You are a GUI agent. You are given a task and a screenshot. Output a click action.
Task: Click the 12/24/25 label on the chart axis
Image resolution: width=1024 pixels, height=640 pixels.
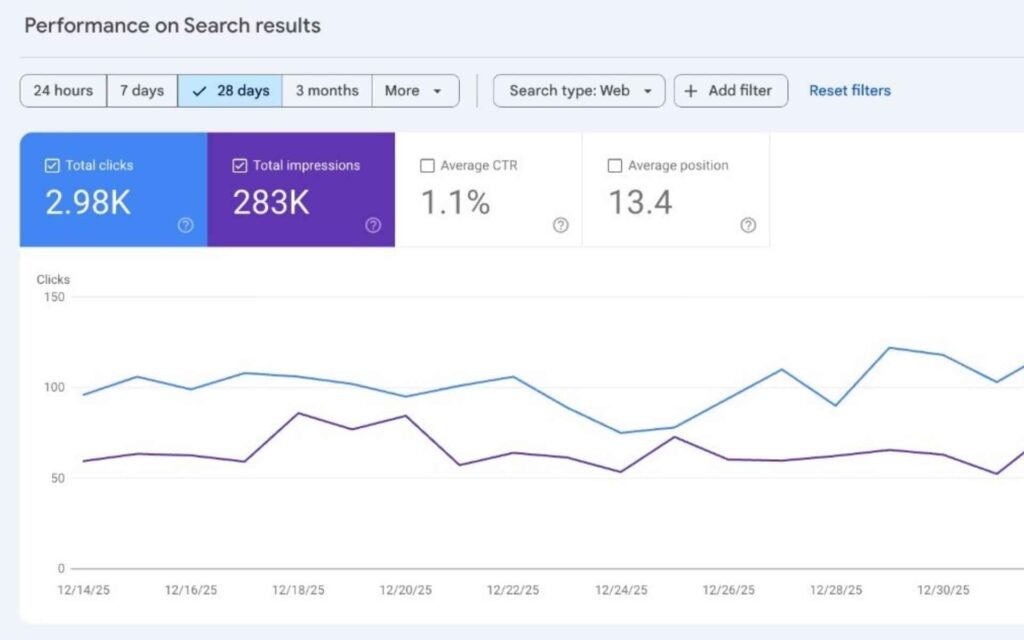620,590
